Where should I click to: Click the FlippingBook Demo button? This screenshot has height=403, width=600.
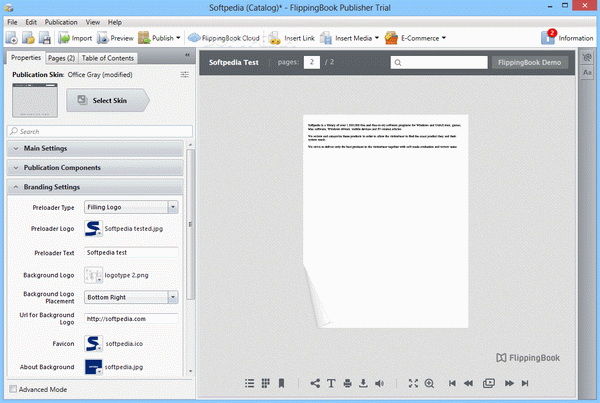(x=530, y=62)
